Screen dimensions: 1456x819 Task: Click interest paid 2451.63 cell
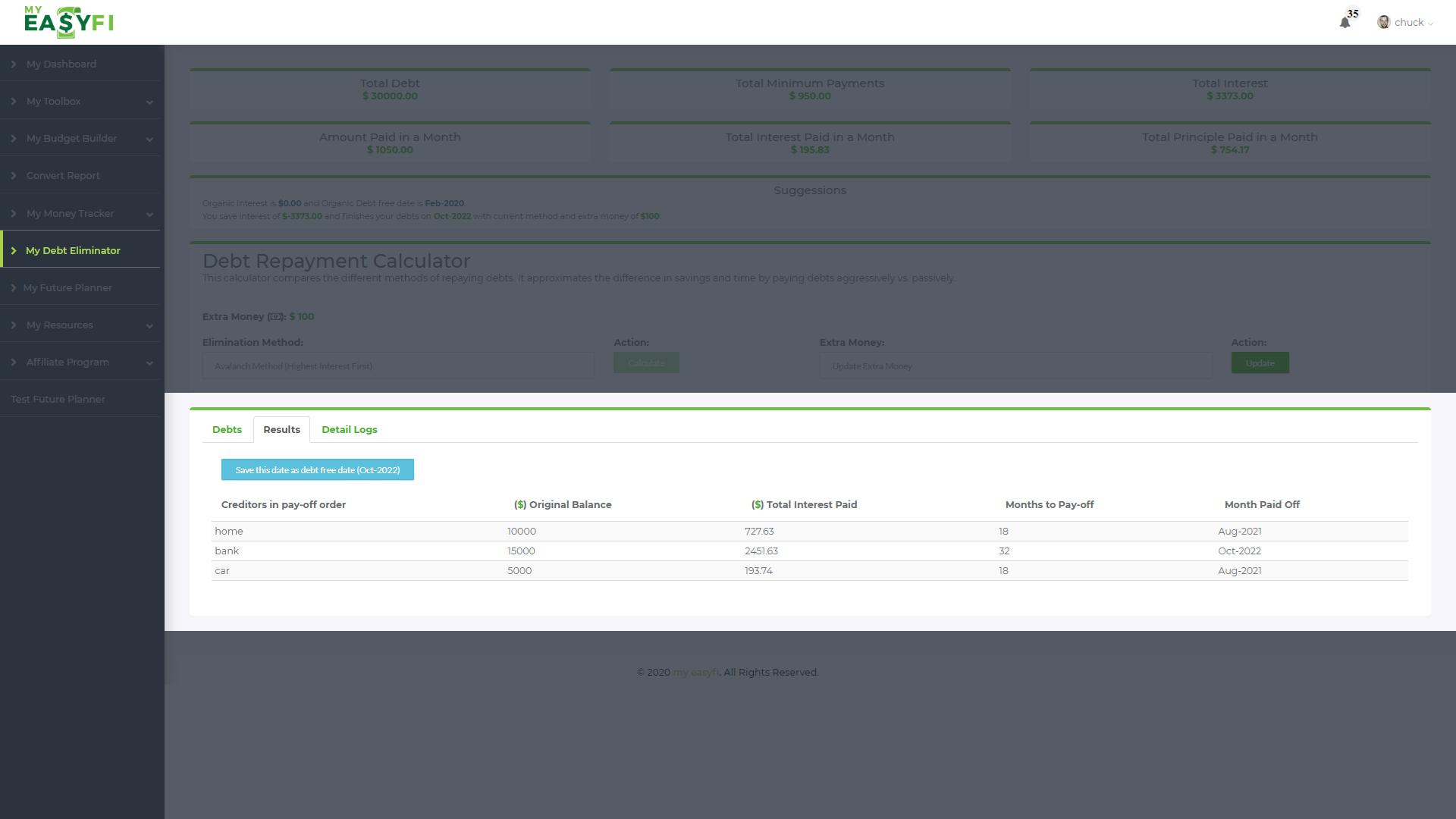[761, 551]
